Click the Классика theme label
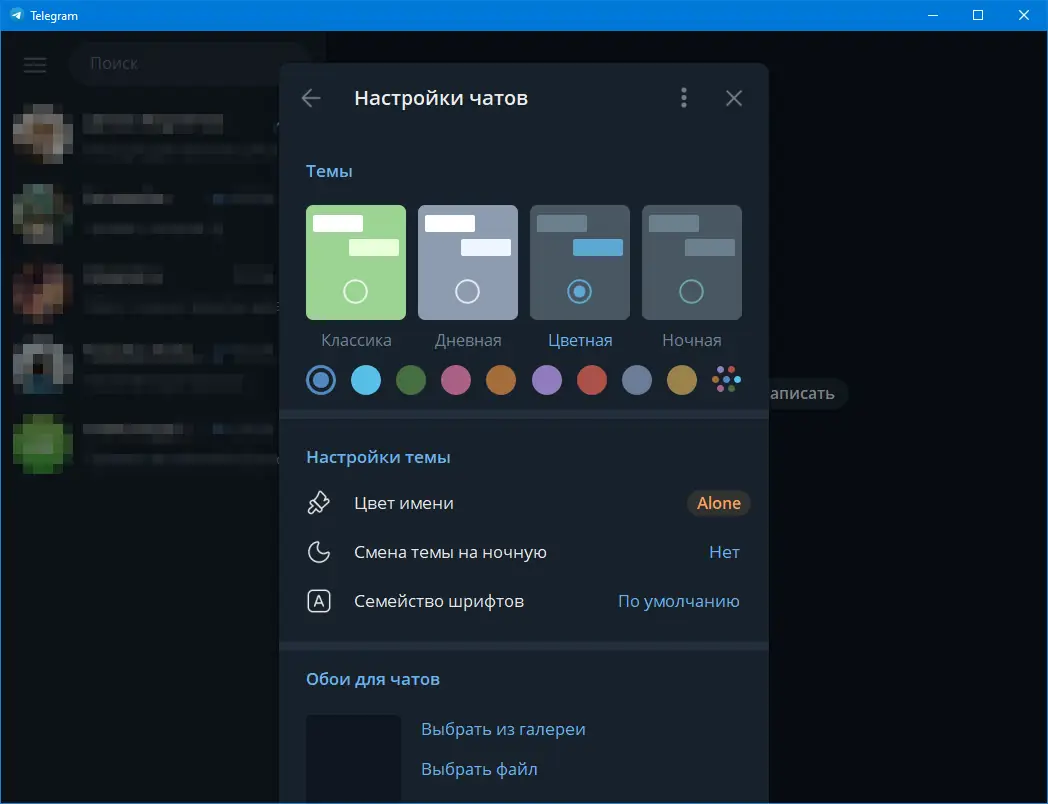1048x804 pixels. 356,340
